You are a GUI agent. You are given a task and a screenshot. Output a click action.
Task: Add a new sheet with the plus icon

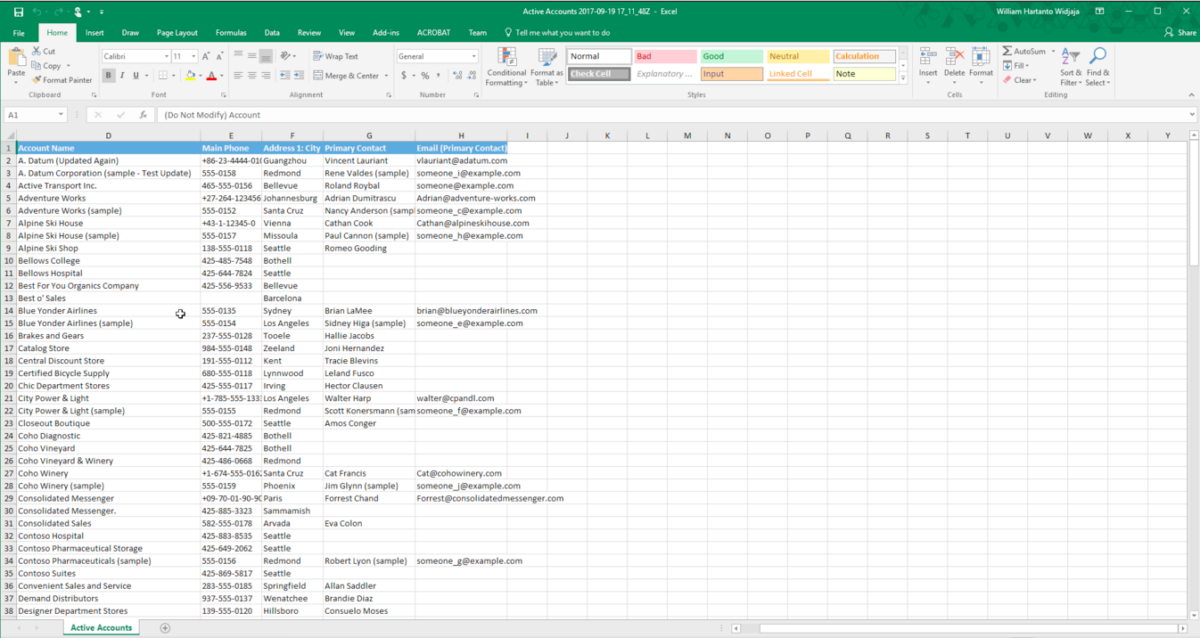click(165, 628)
